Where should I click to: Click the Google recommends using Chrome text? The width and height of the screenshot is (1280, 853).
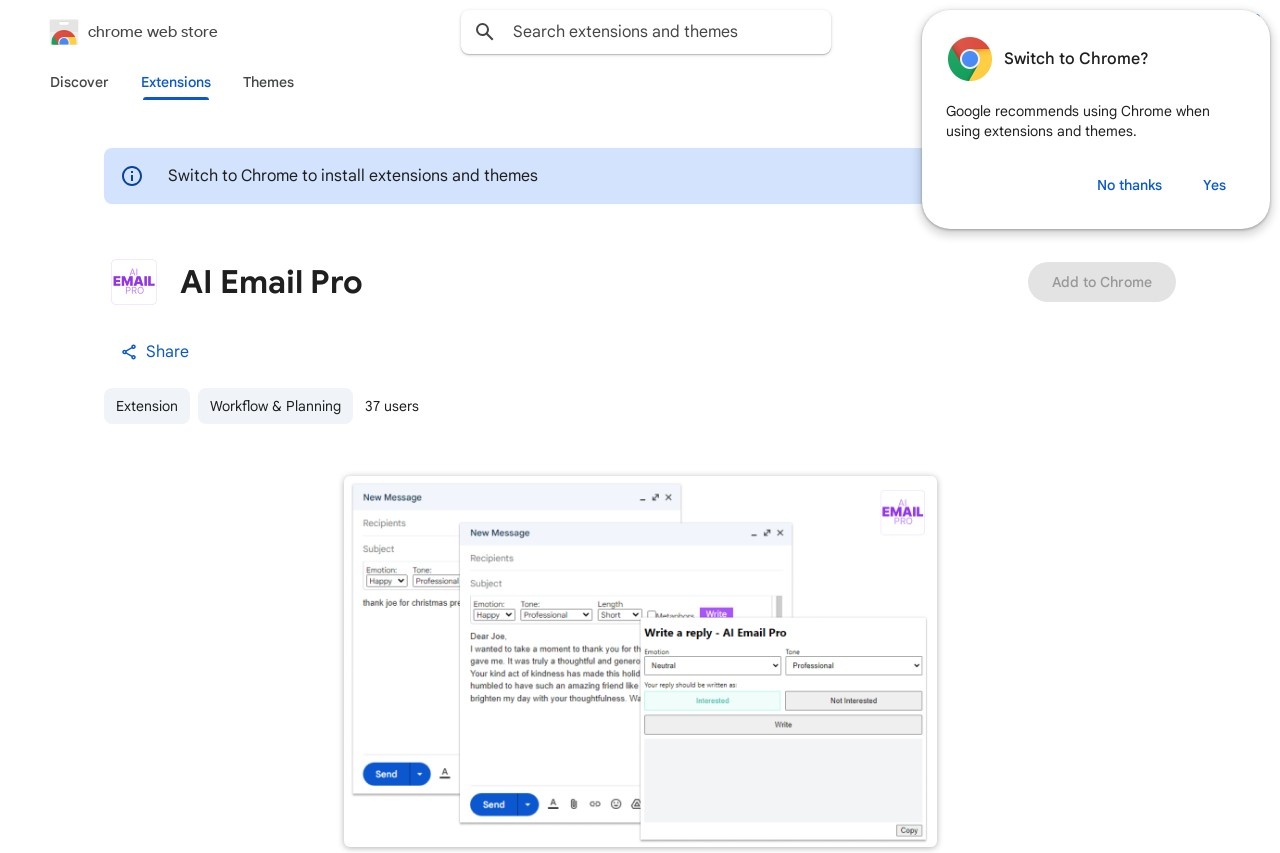[x=1078, y=121]
